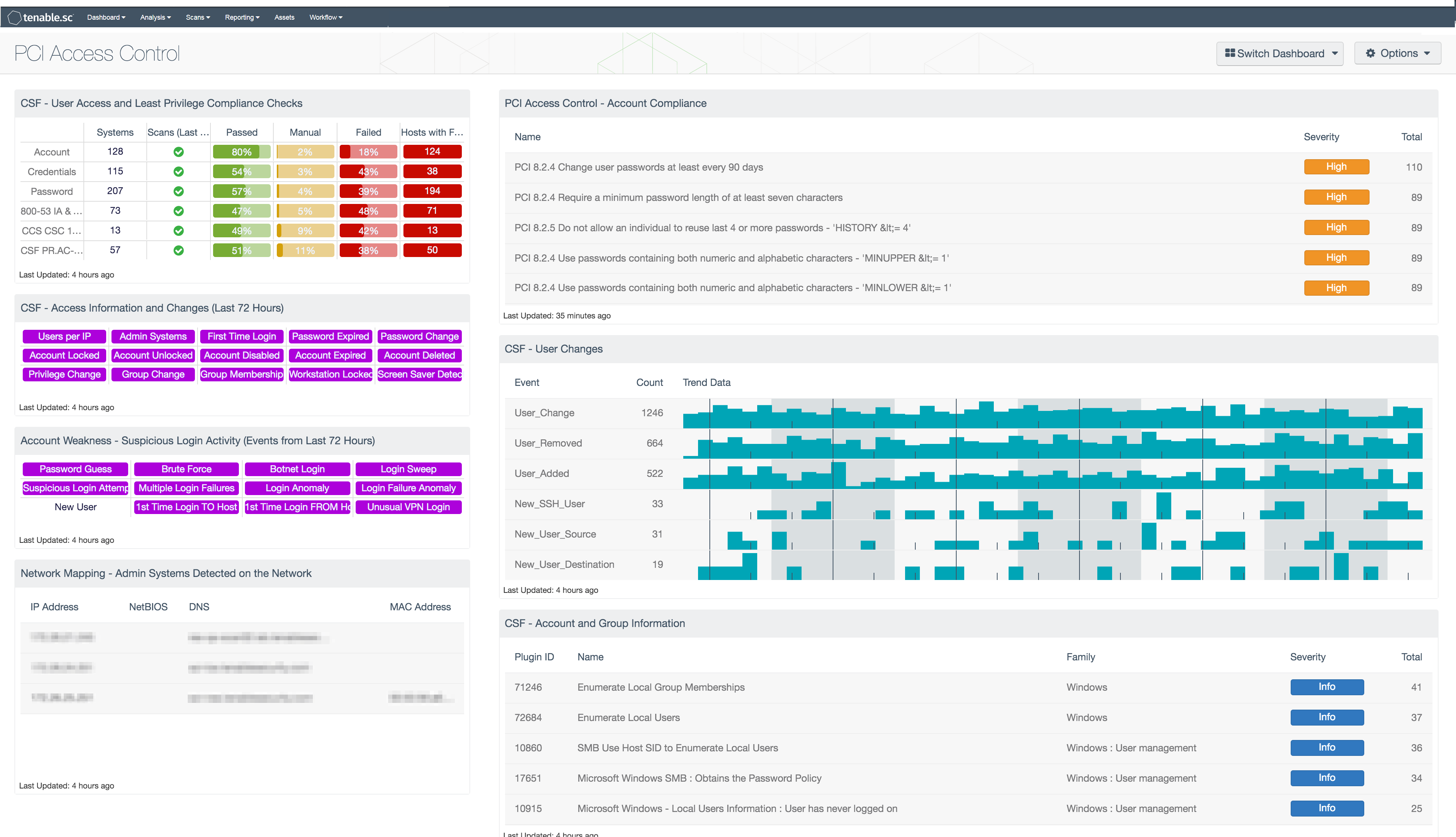Click Info severity for plugin 71246
Image resolution: width=1456 pixels, height=837 pixels.
coord(1327,687)
